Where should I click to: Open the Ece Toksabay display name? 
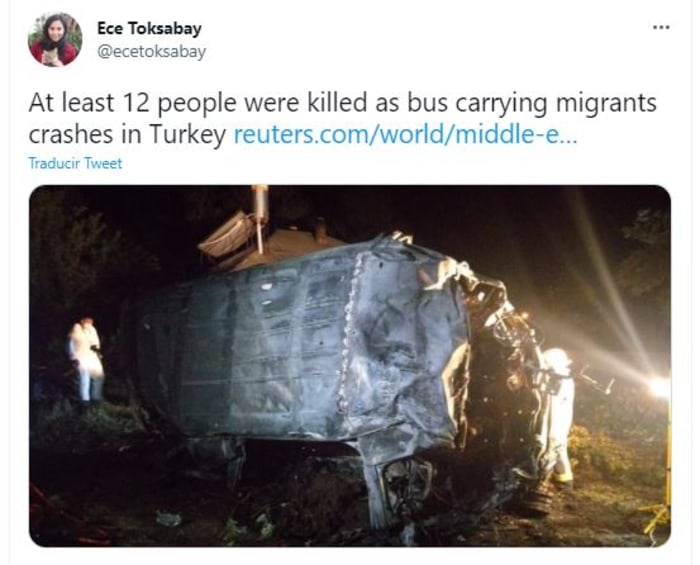pyautogui.click(x=150, y=29)
